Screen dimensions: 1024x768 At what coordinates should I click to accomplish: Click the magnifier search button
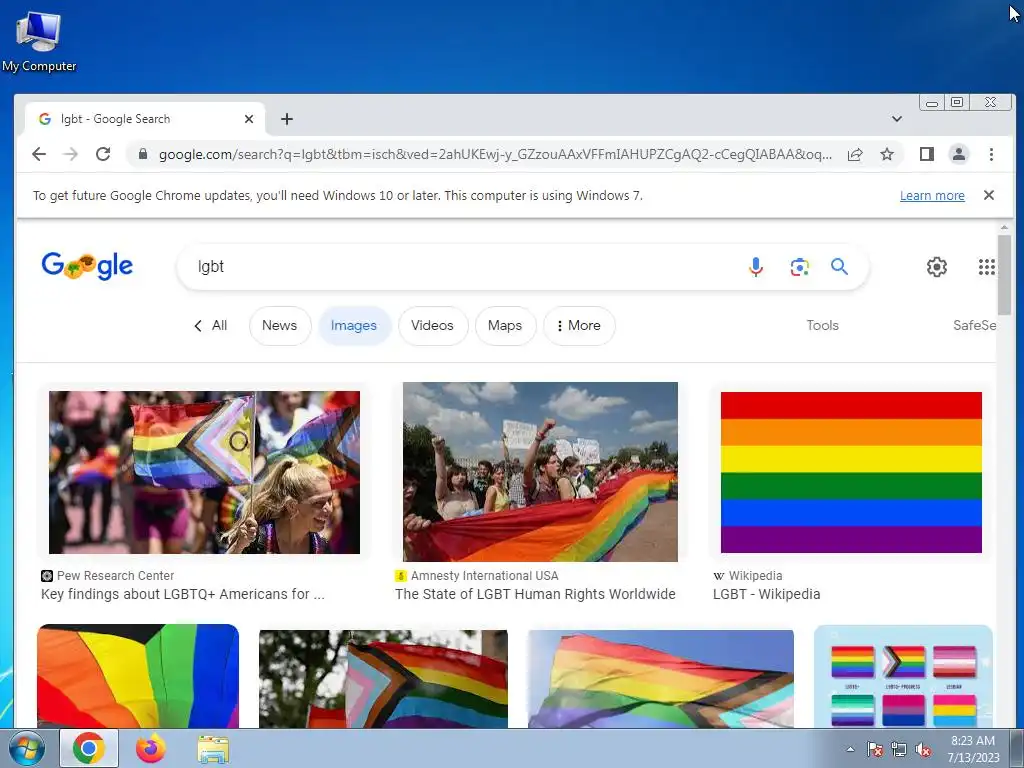[x=839, y=266]
